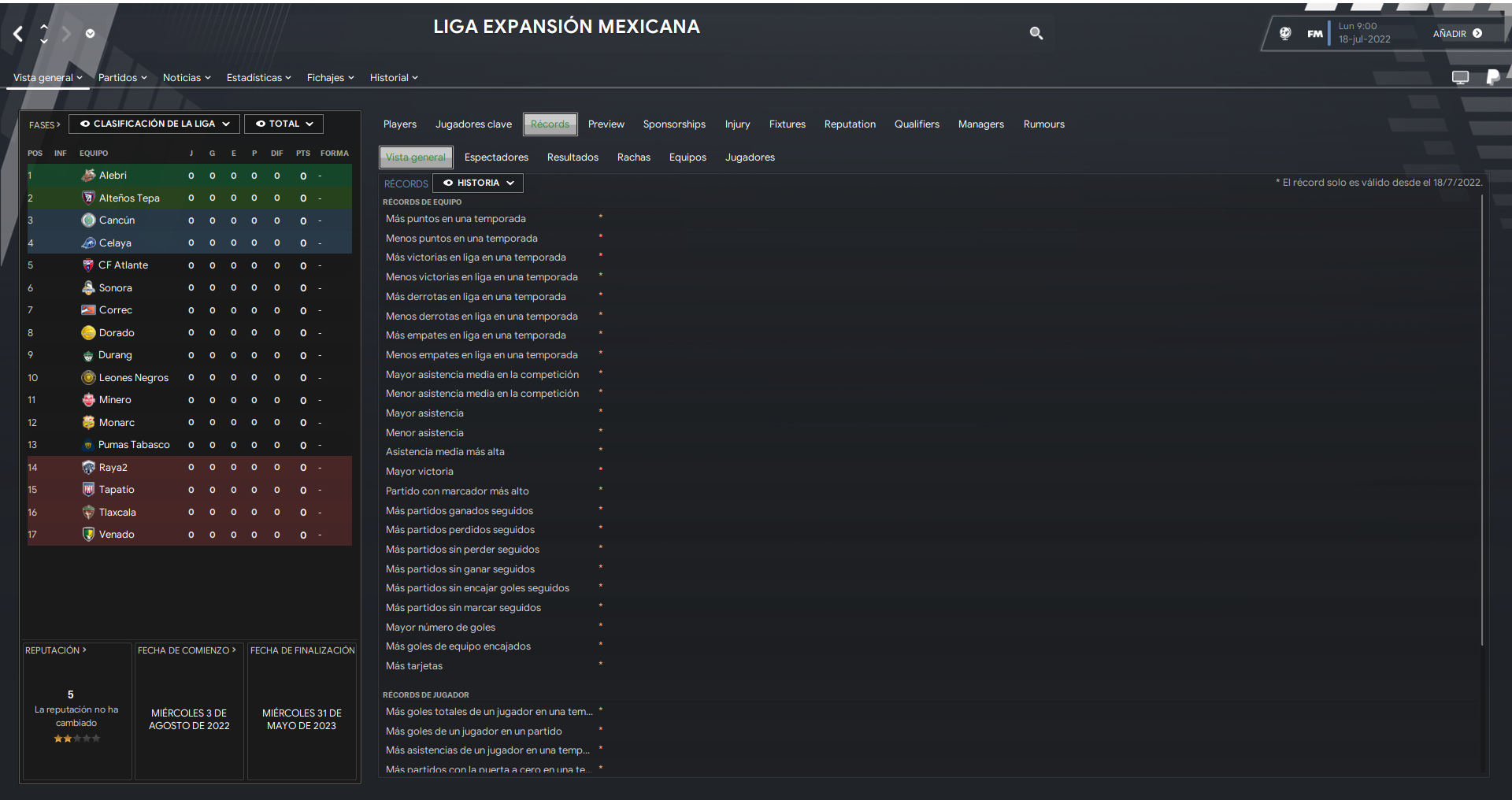Expand the Partidos menu
This screenshot has height=800, width=1512.
(x=122, y=77)
